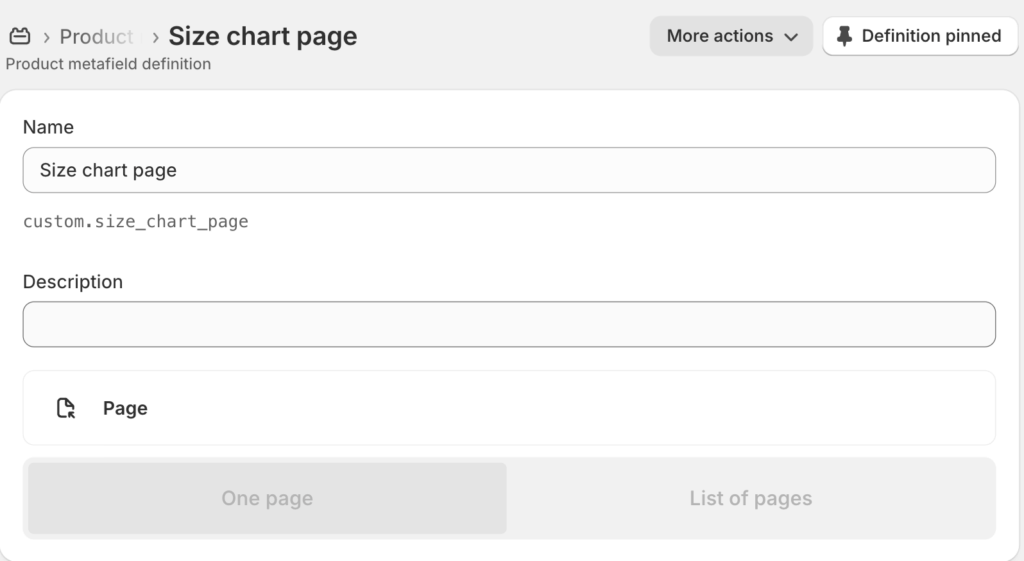The width and height of the screenshot is (1024, 561).
Task: Go back to the Product breadcrumb
Action: coord(96,37)
